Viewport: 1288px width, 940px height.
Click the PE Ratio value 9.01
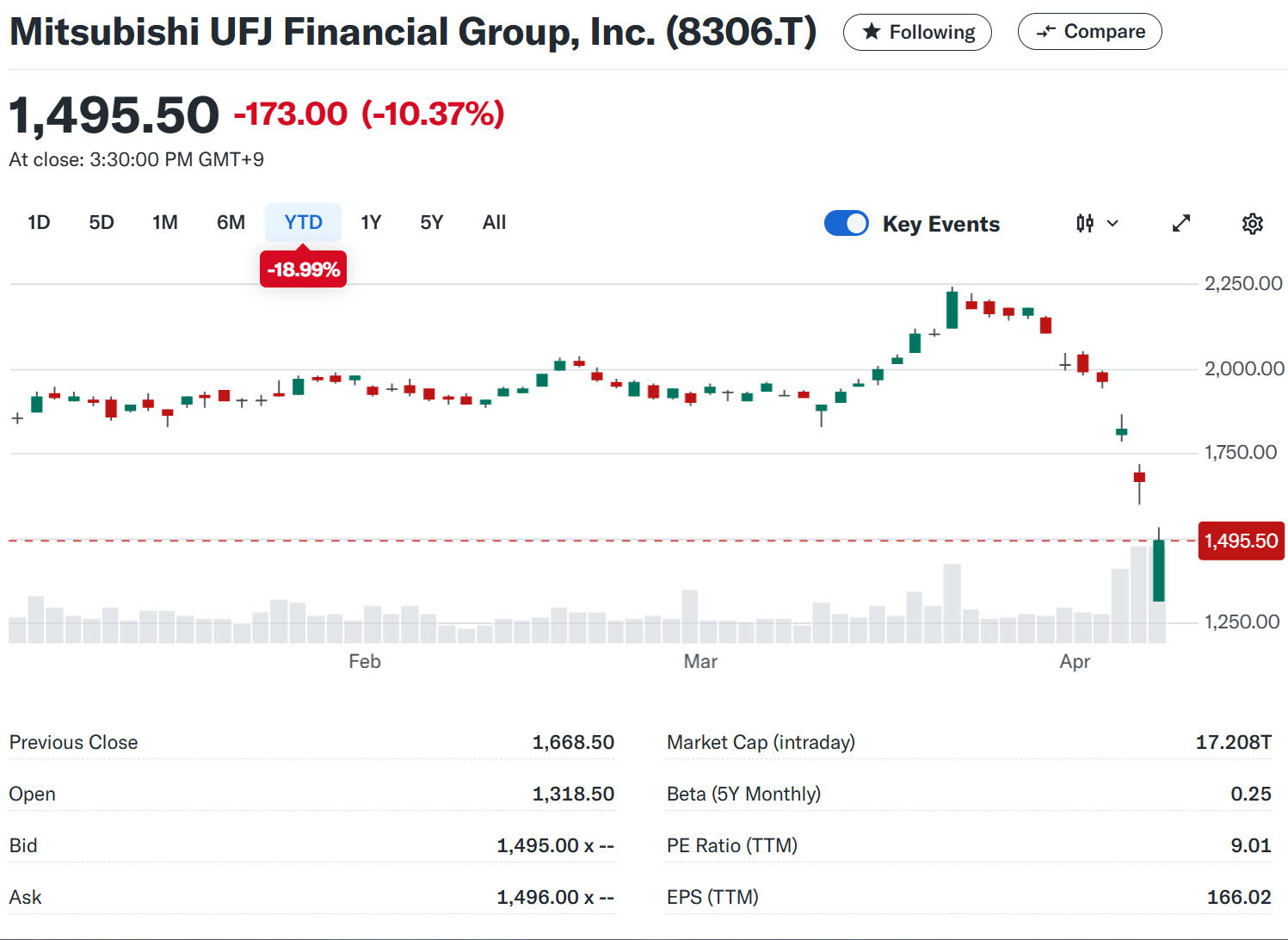(1250, 845)
